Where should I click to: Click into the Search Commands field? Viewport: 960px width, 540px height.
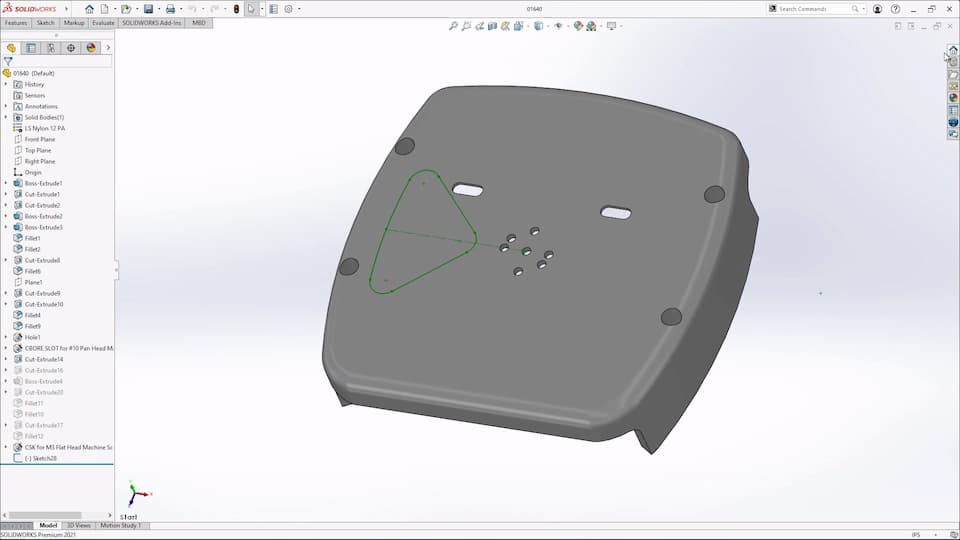812,9
